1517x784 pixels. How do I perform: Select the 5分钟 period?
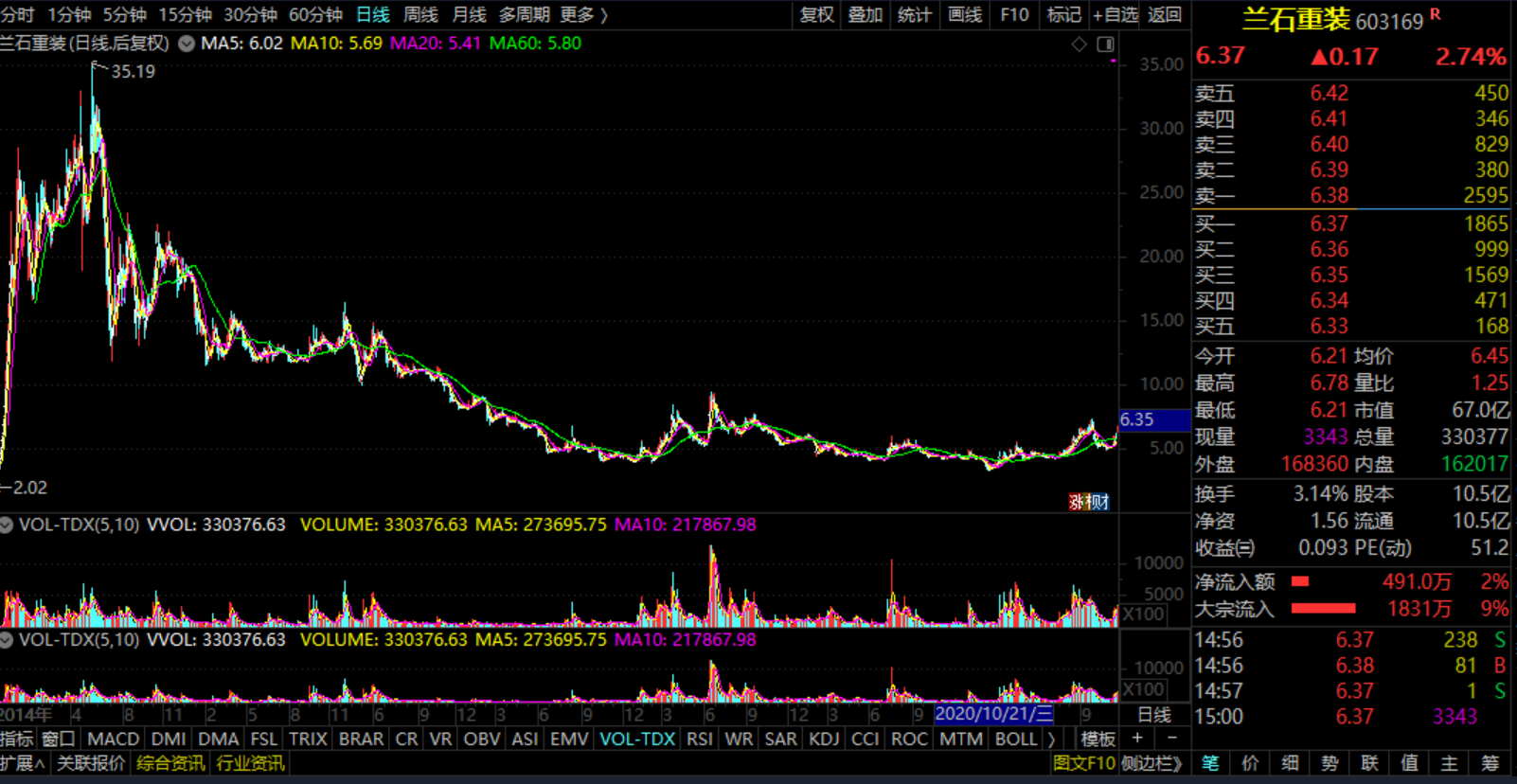tap(124, 15)
